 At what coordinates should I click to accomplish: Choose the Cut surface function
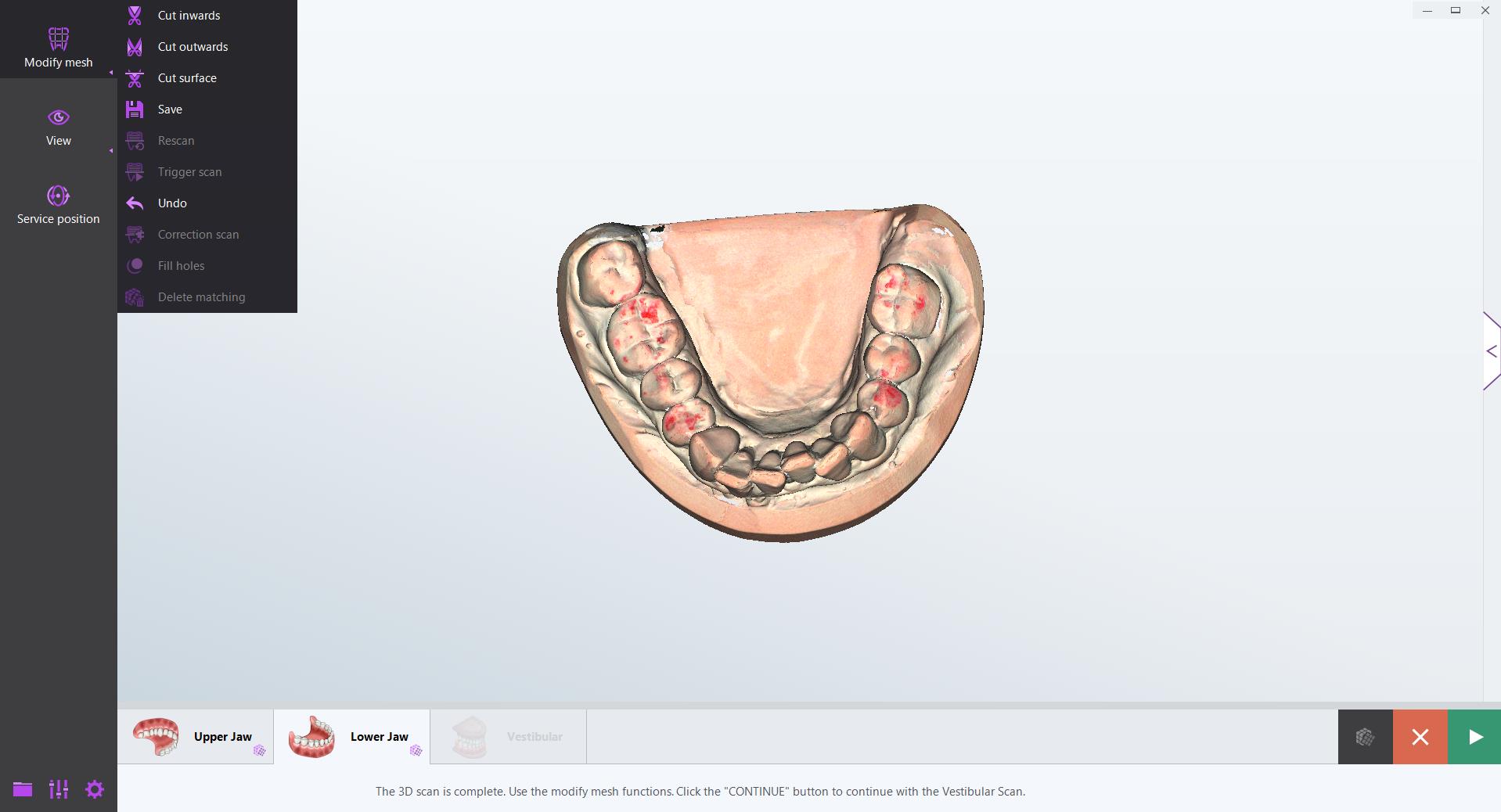pyautogui.click(x=186, y=77)
